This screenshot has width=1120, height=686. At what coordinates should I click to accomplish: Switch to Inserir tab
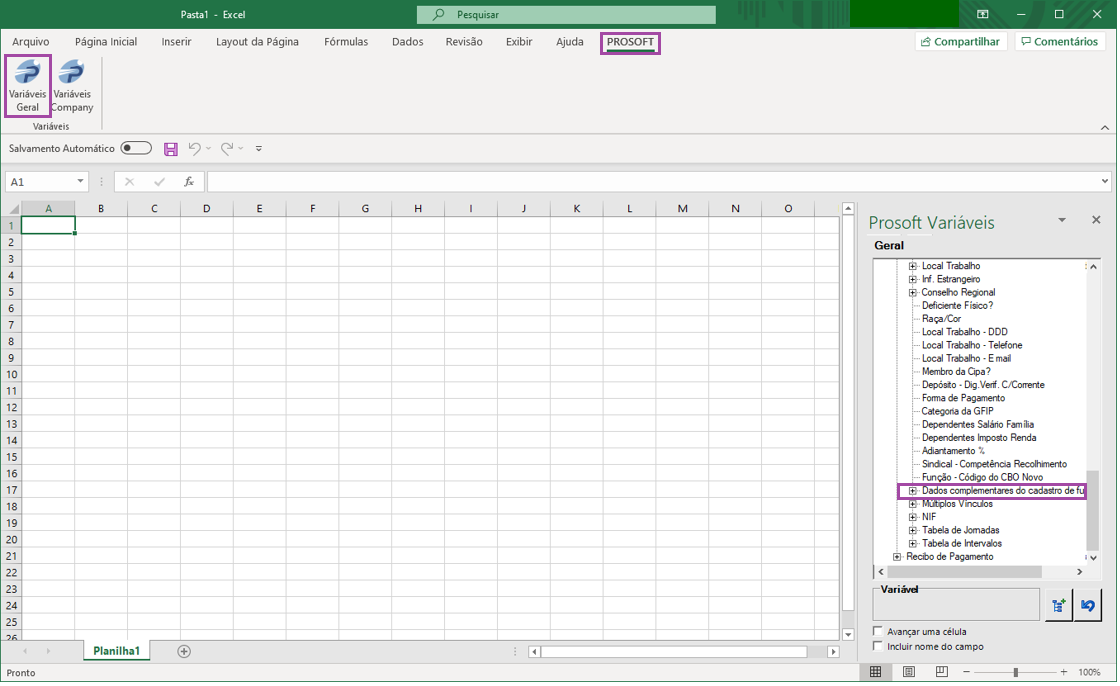tap(176, 41)
